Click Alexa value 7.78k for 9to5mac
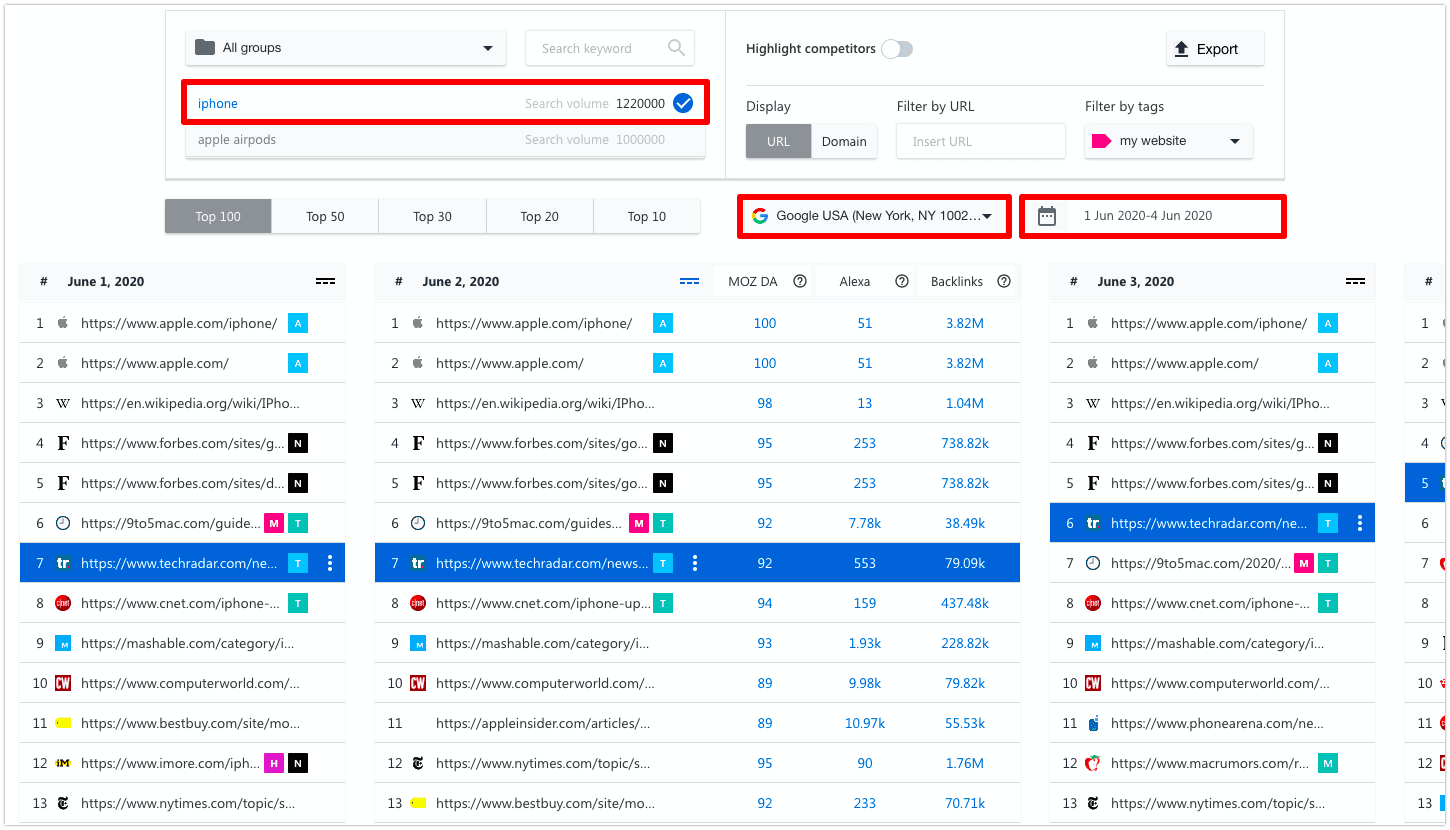The height and width of the screenshot is (830, 1450). [865, 523]
